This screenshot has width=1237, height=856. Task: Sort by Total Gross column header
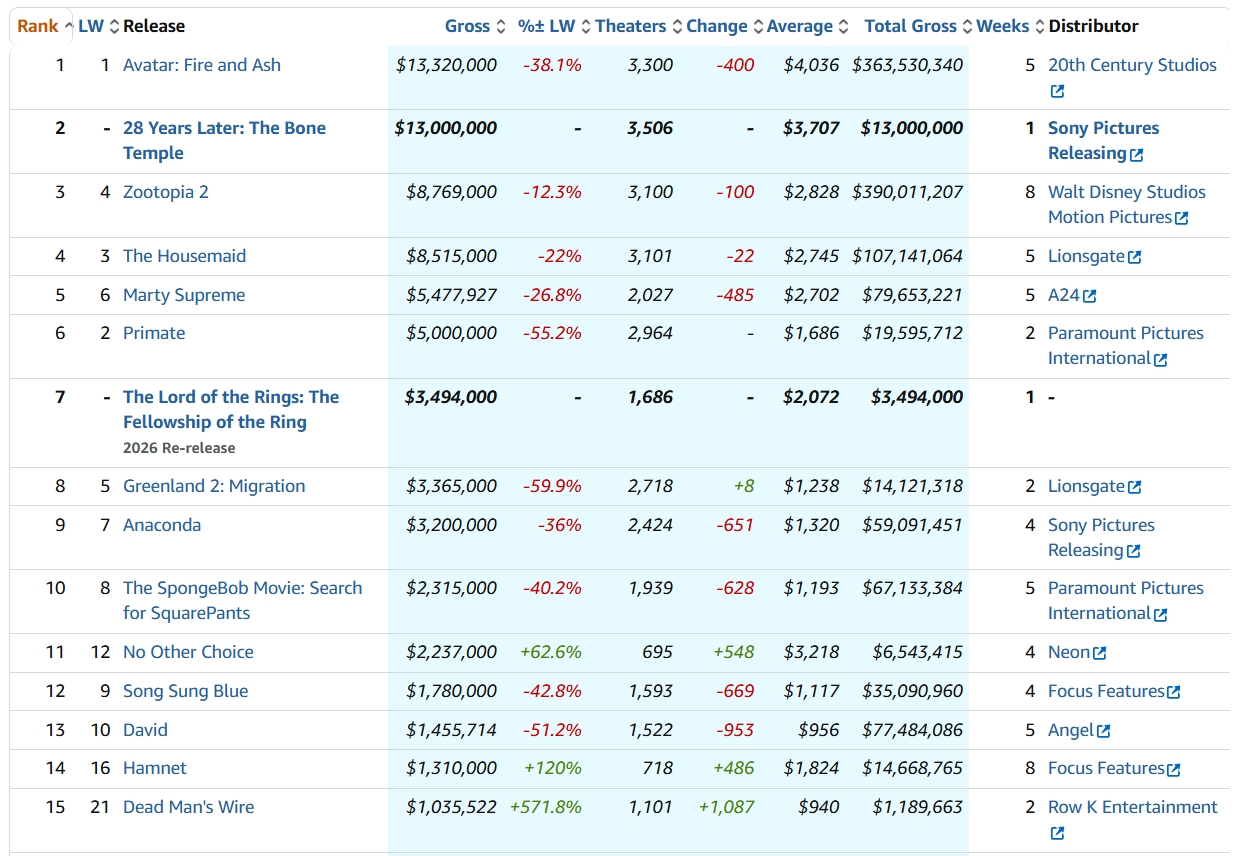pos(910,26)
